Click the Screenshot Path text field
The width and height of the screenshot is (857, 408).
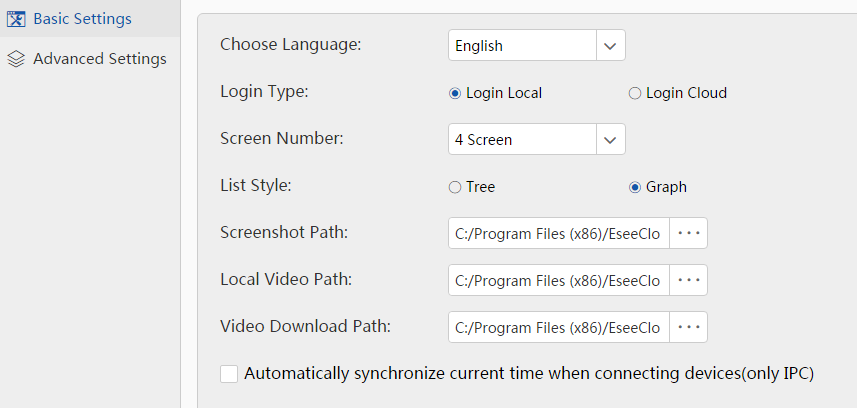point(558,233)
